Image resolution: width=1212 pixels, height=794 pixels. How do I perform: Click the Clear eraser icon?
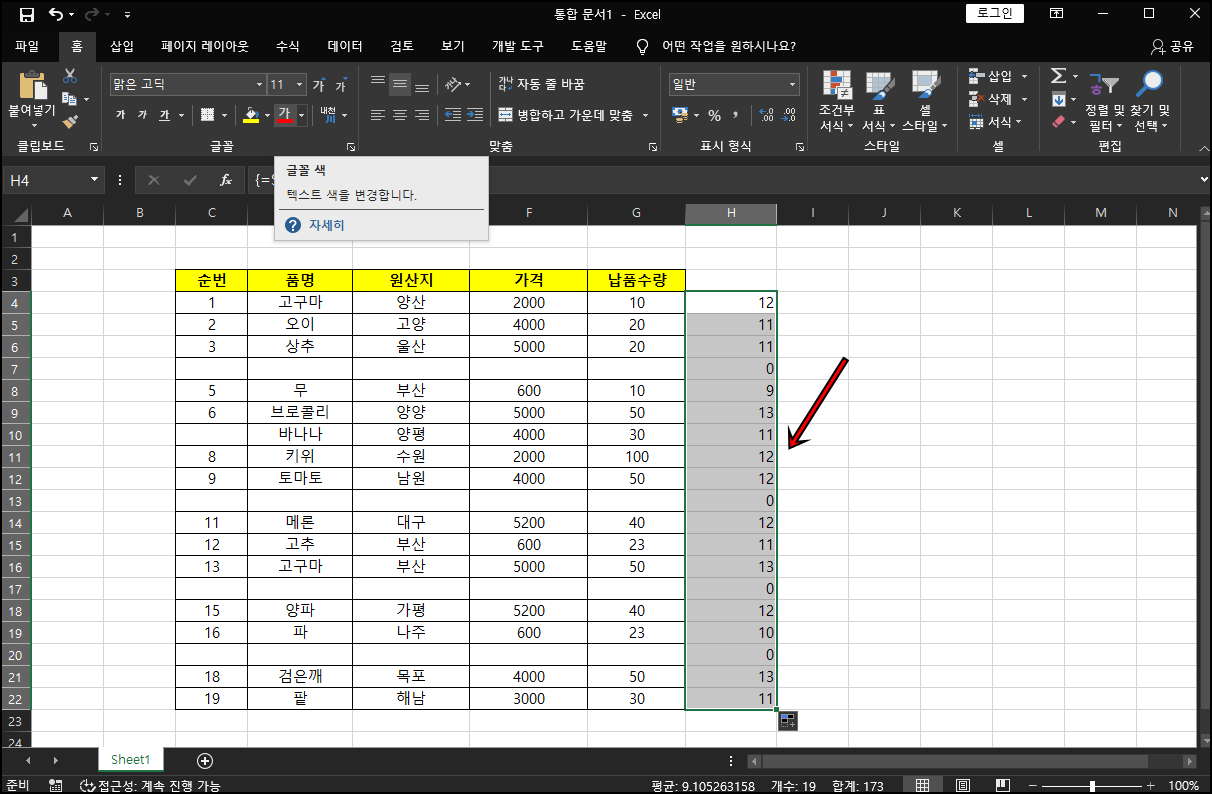point(1058,122)
